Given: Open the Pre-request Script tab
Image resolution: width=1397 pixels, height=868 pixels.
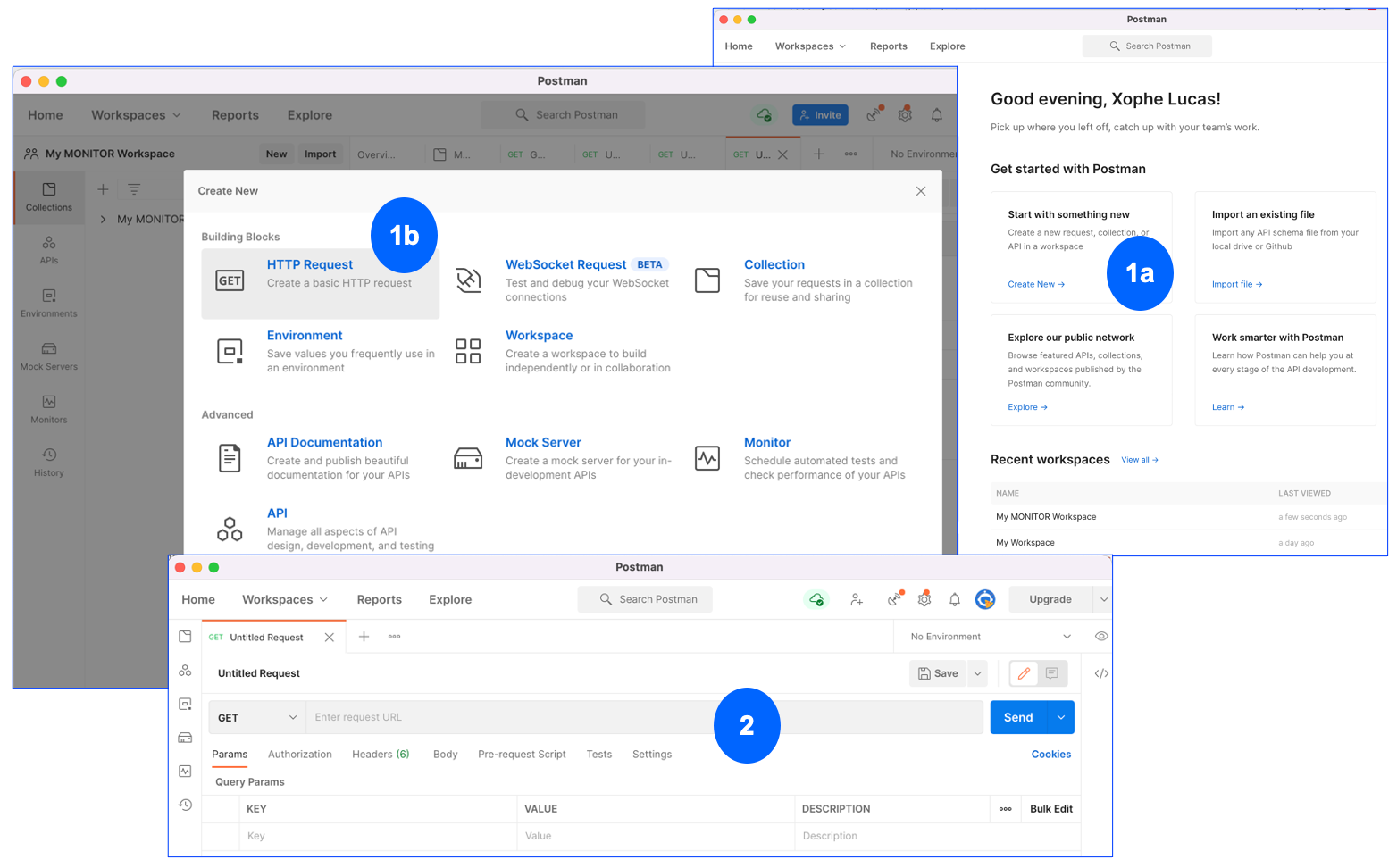Looking at the screenshot, I should [x=522, y=755].
